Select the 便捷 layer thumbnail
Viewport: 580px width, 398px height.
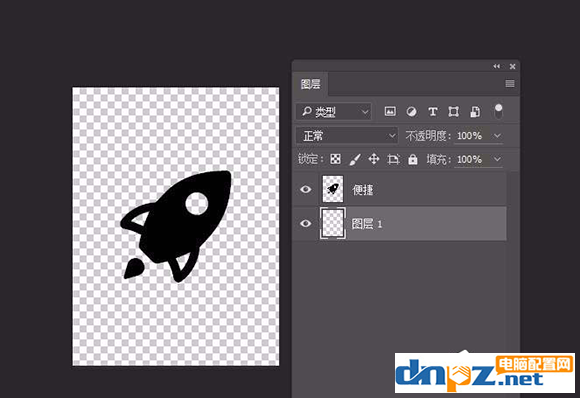[333, 189]
